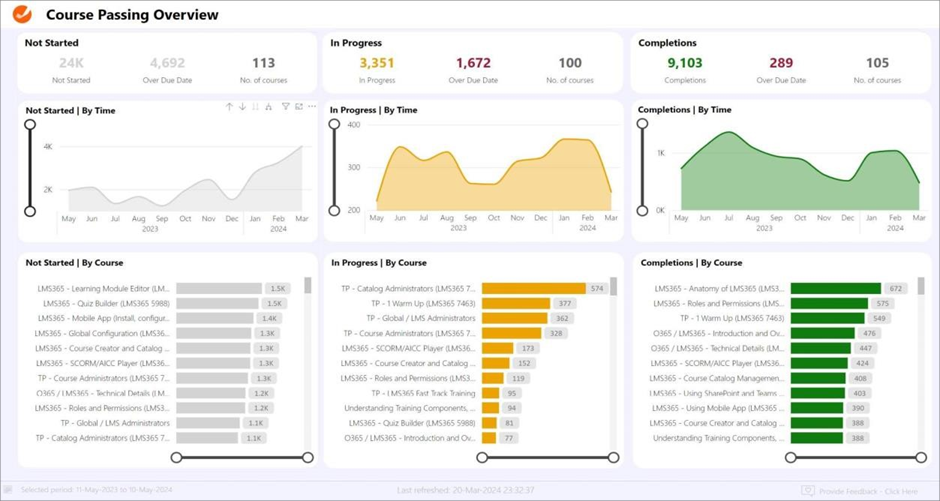Click the 4,692 Over Due Date figure

tap(167, 63)
